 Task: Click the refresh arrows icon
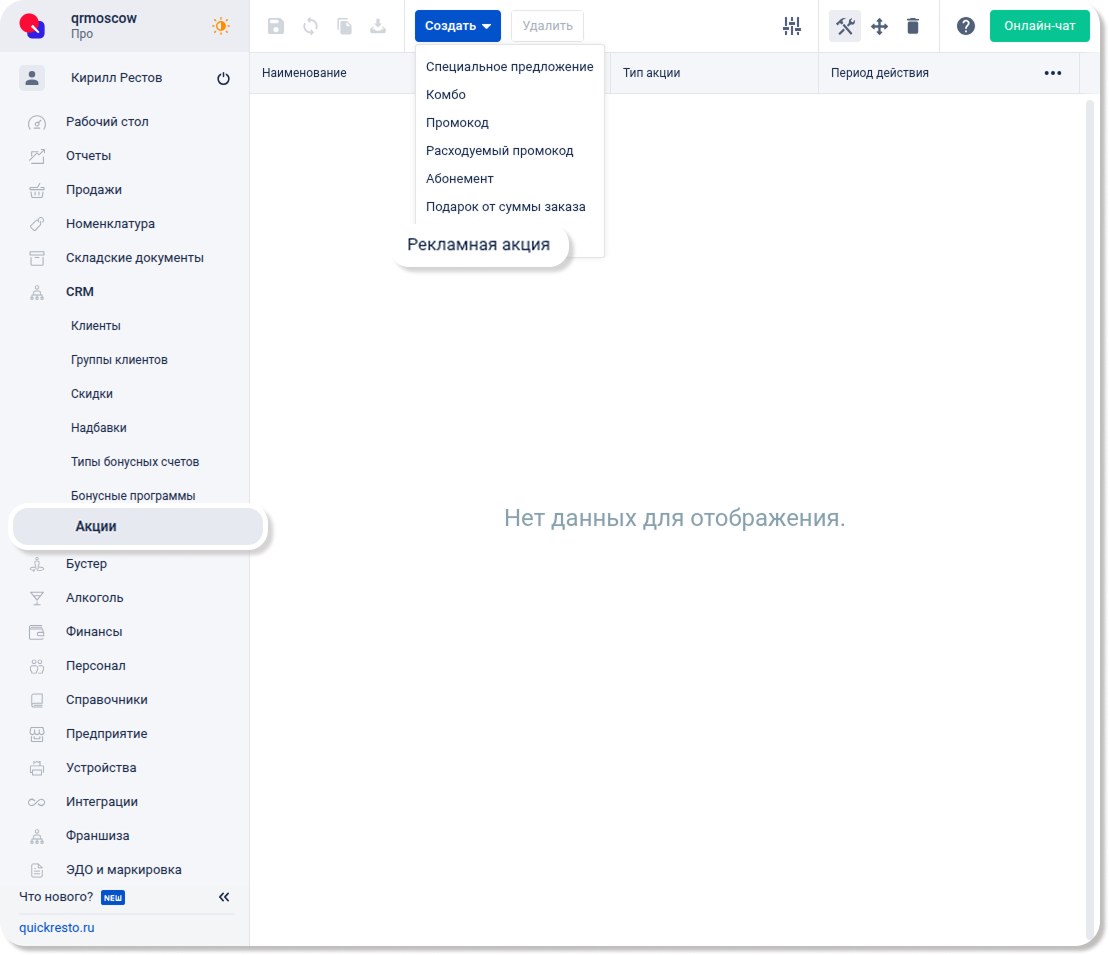310,27
